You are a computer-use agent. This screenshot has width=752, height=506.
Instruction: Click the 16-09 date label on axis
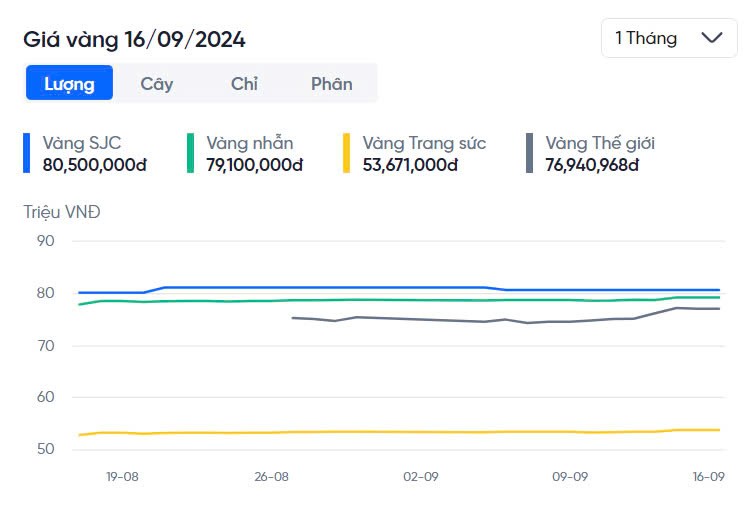[x=707, y=477]
